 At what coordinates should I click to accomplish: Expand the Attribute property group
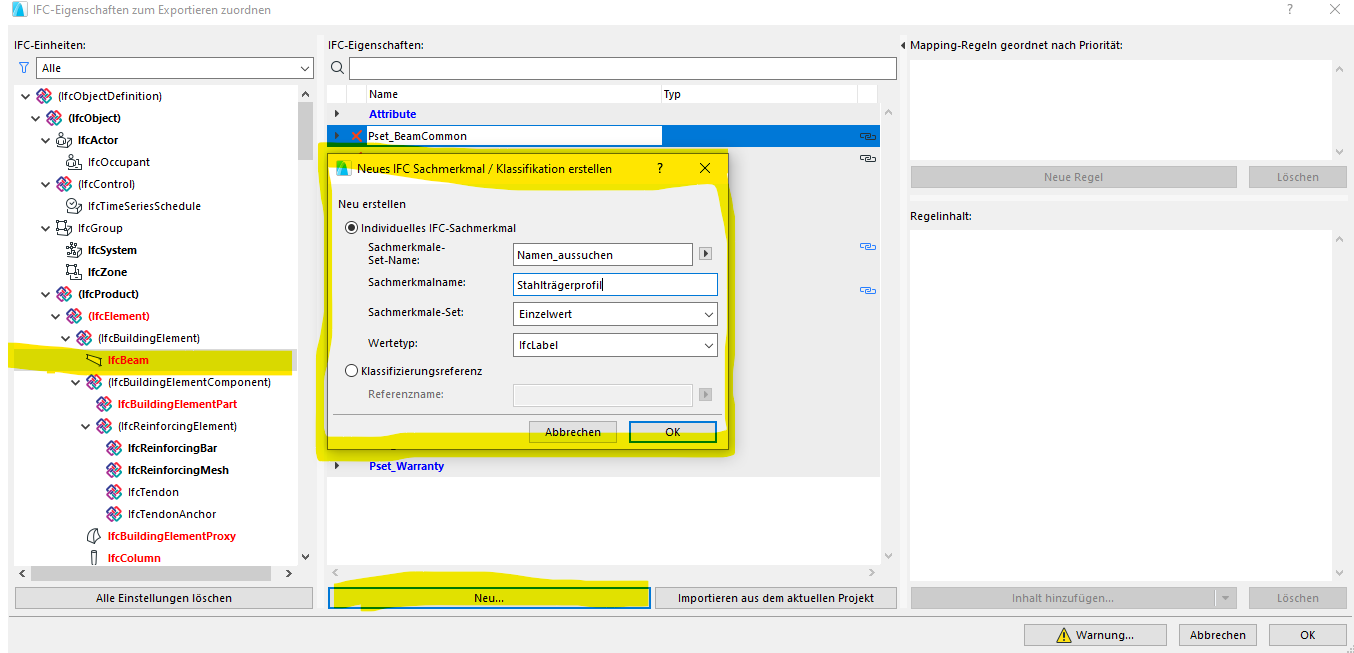pos(337,114)
